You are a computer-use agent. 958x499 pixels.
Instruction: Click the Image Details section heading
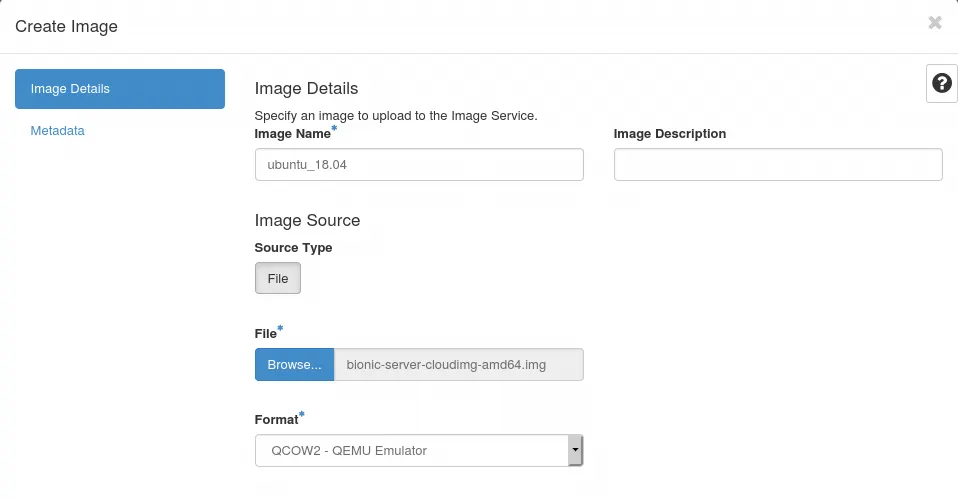point(306,89)
